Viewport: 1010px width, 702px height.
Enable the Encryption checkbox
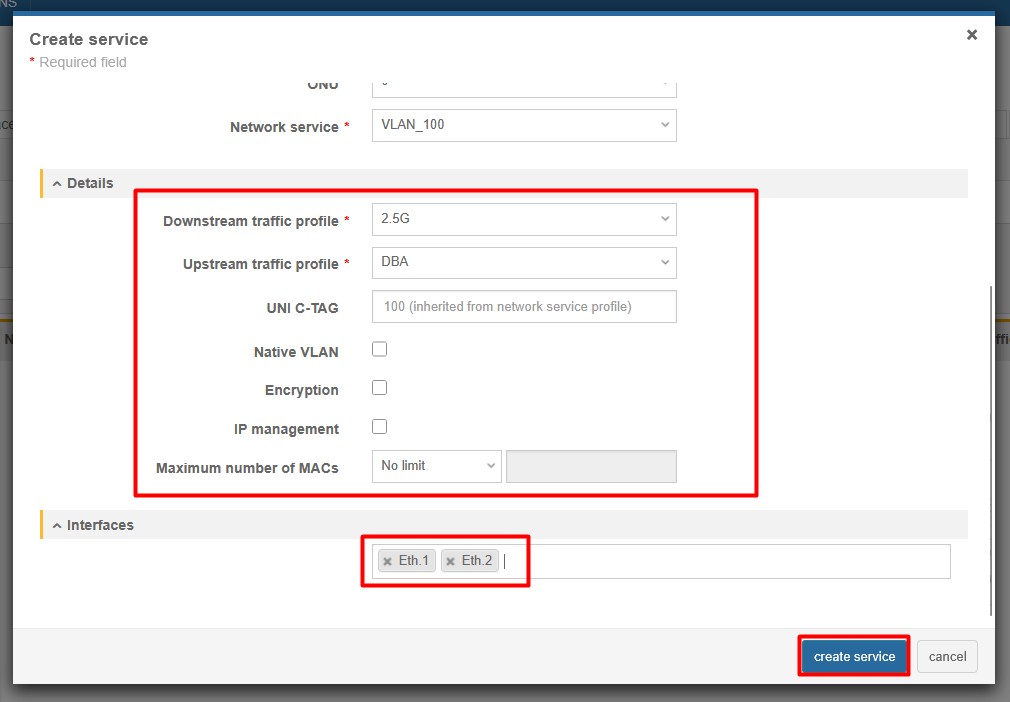pyautogui.click(x=379, y=388)
